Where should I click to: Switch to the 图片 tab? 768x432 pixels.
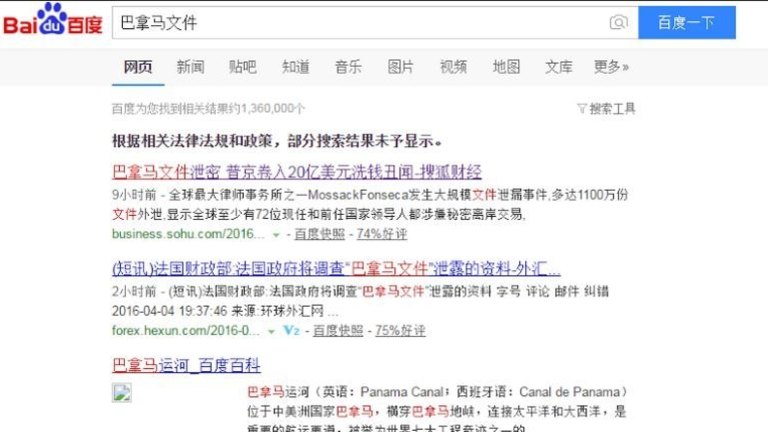point(401,67)
